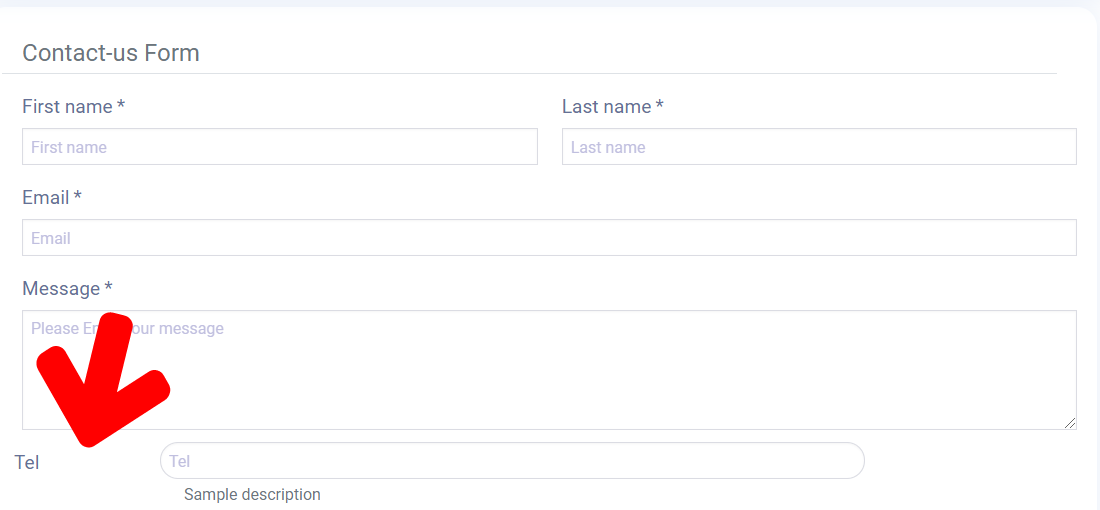Select the "Email" field label

pos(46,198)
